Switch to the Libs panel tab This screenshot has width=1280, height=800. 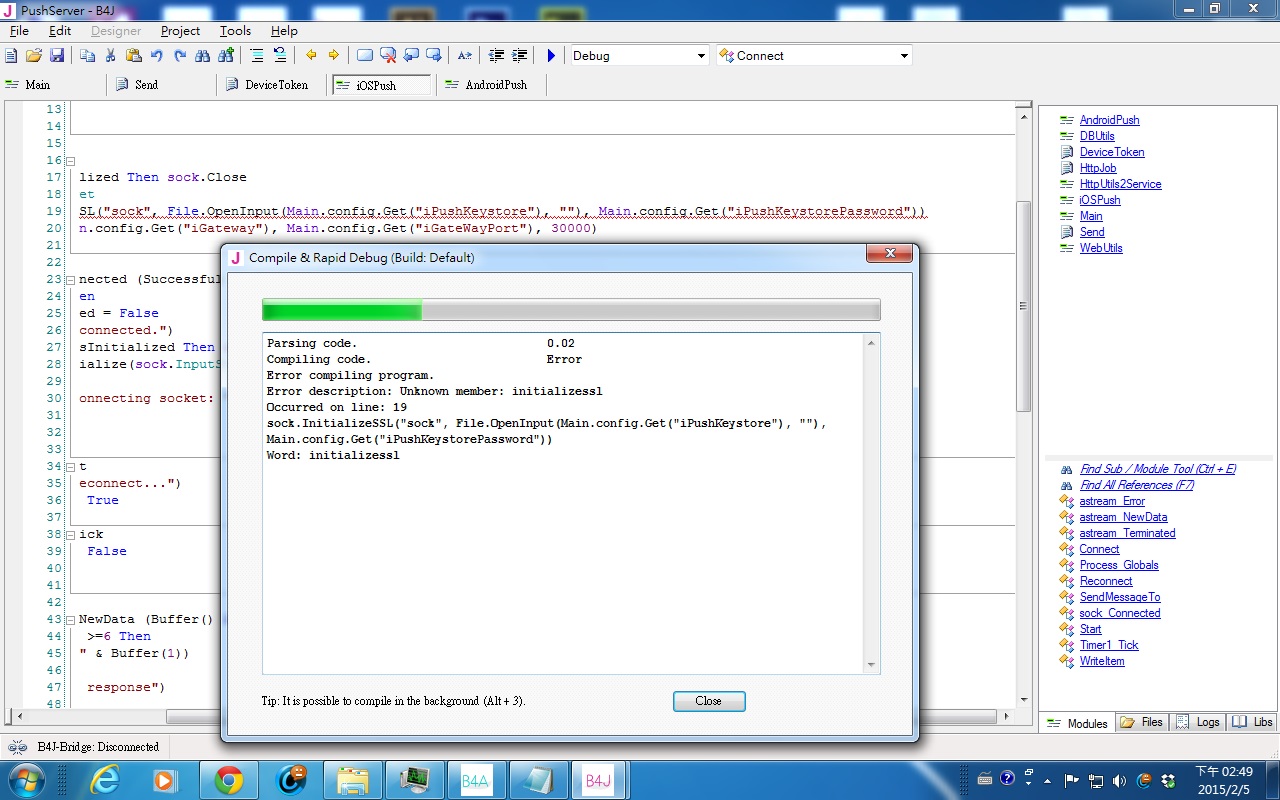click(x=1253, y=722)
